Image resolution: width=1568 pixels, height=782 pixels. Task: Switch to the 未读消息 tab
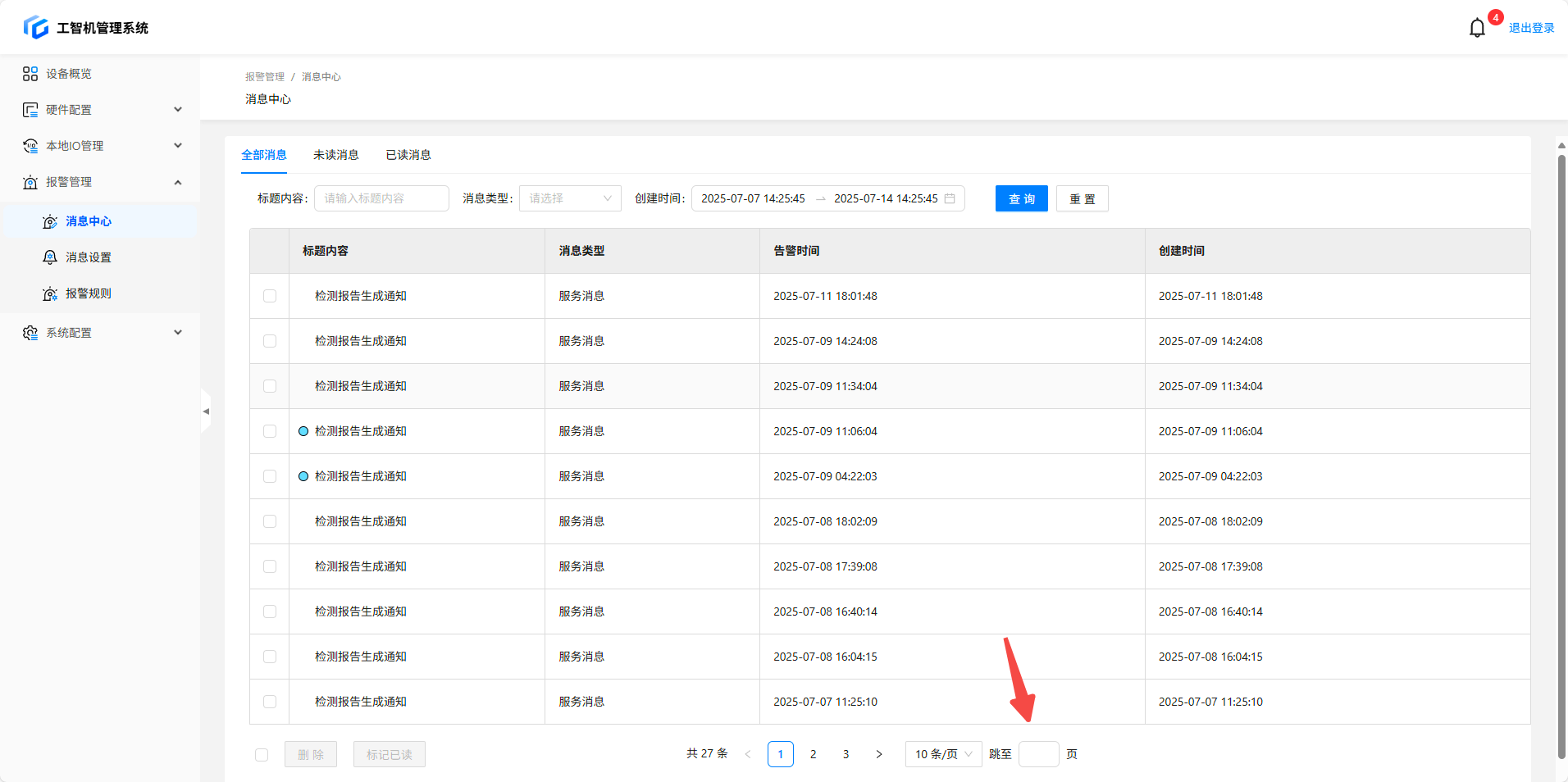[x=335, y=155]
